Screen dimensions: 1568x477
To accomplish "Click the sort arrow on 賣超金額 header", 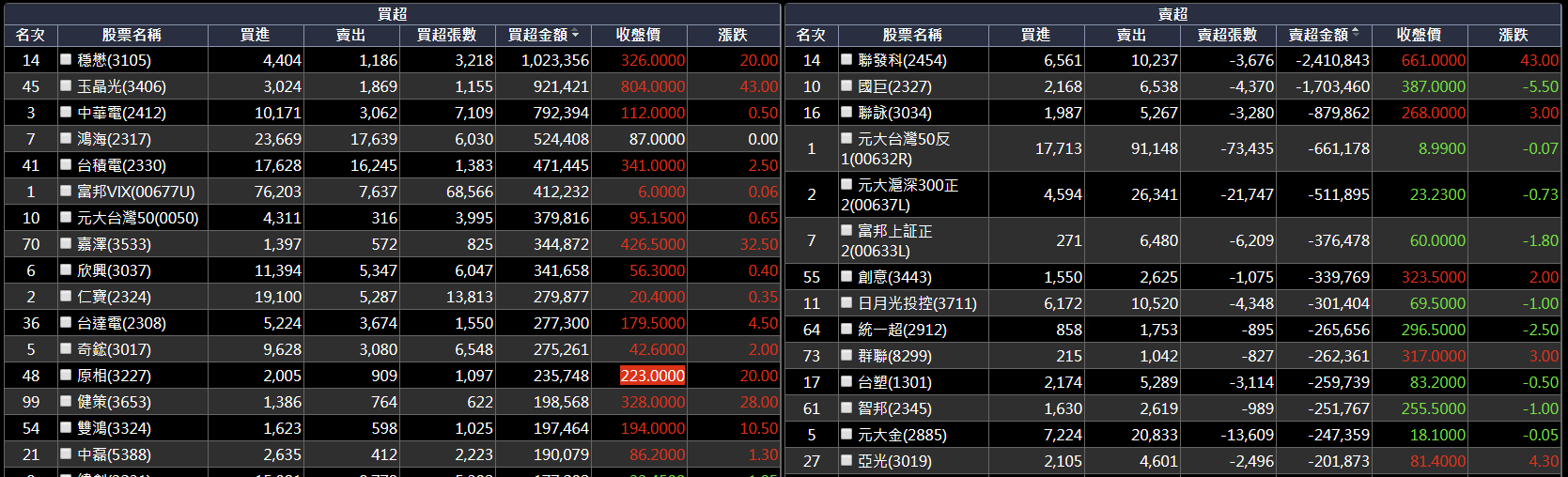I will (1355, 33).
